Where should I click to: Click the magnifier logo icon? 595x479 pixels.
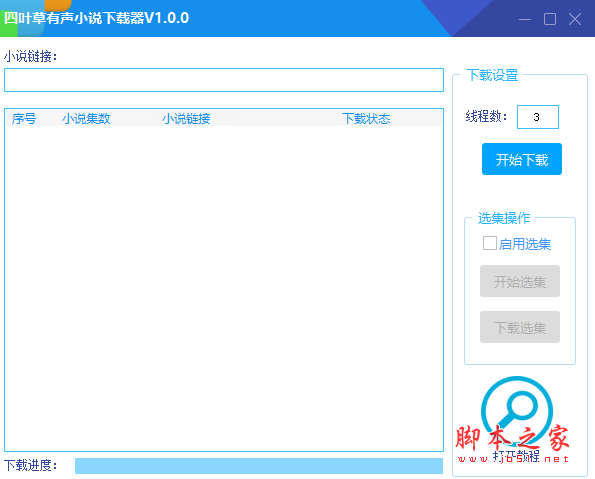click(517, 412)
